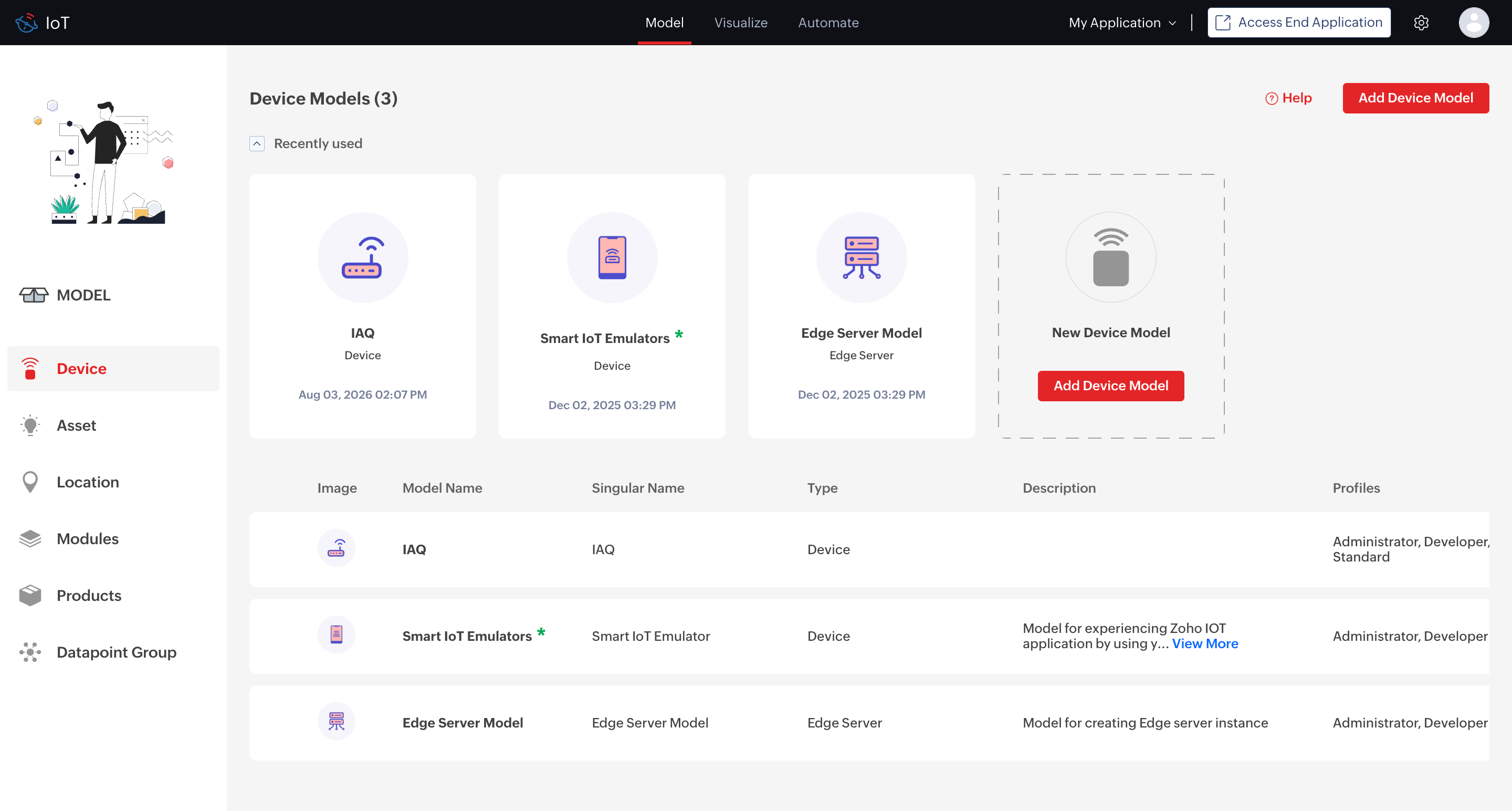Click the Description column header

[1059, 488]
